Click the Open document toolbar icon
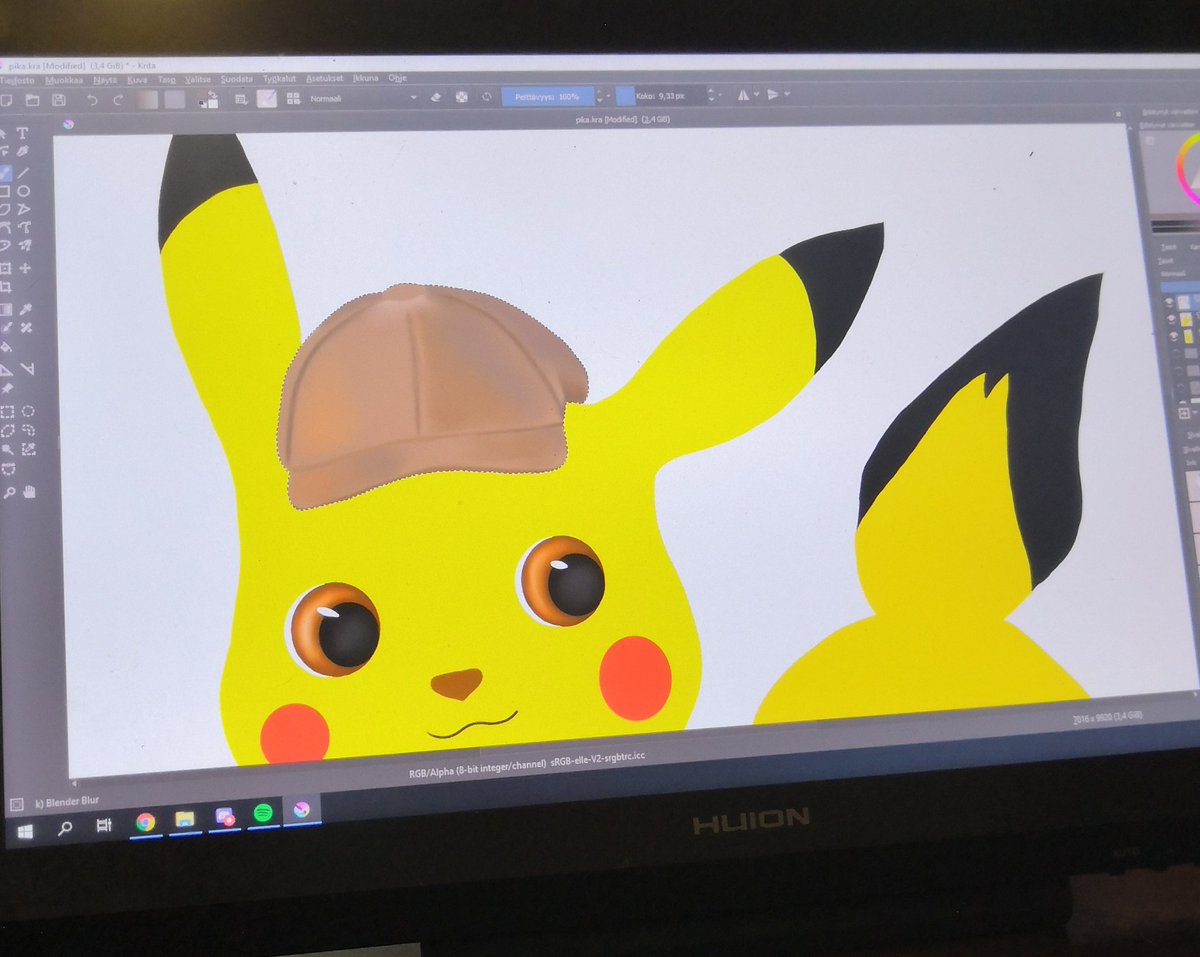Image resolution: width=1200 pixels, height=957 pixels. click(x=32, y=100)
